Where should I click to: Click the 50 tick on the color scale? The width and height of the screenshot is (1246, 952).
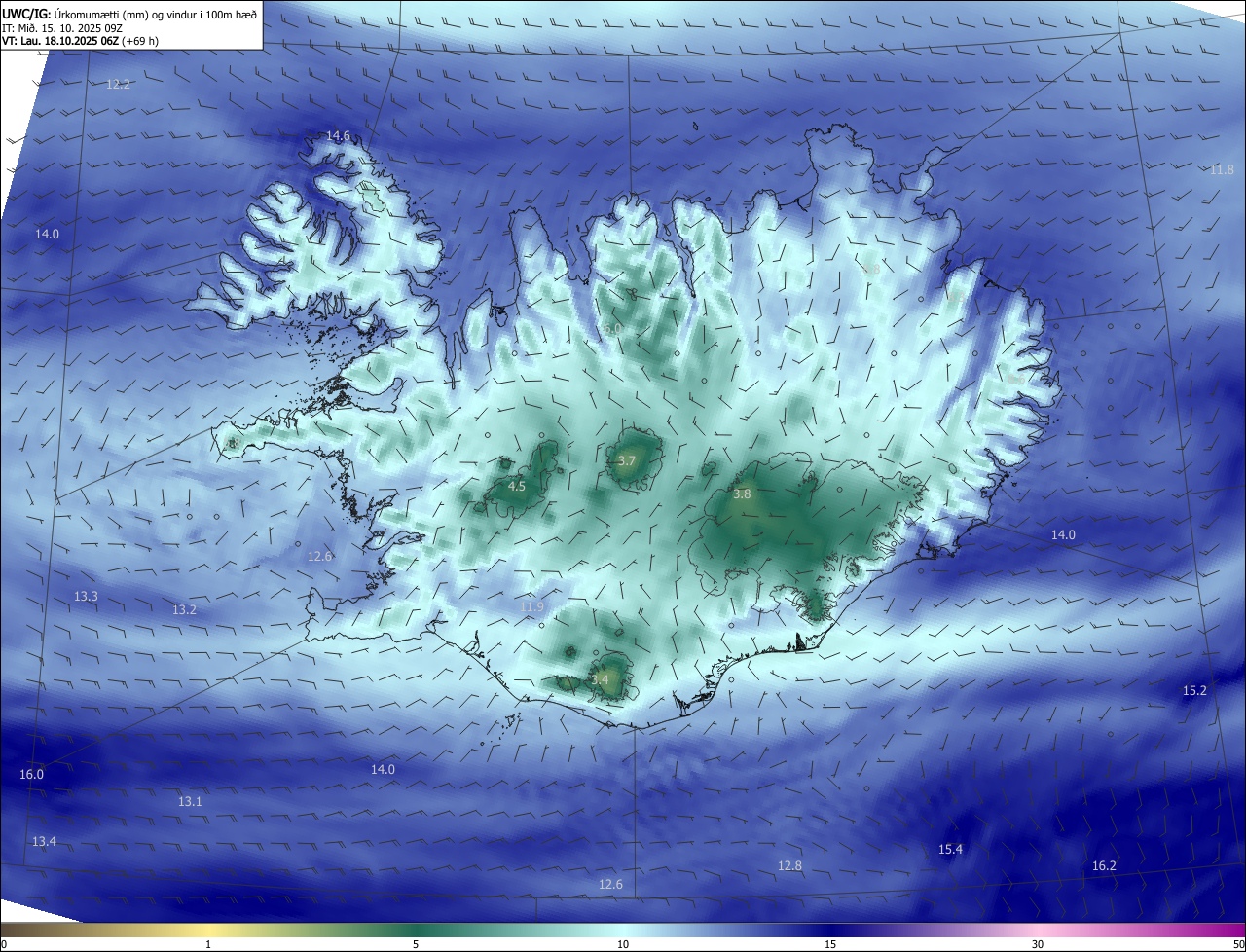coord(1238,944)
